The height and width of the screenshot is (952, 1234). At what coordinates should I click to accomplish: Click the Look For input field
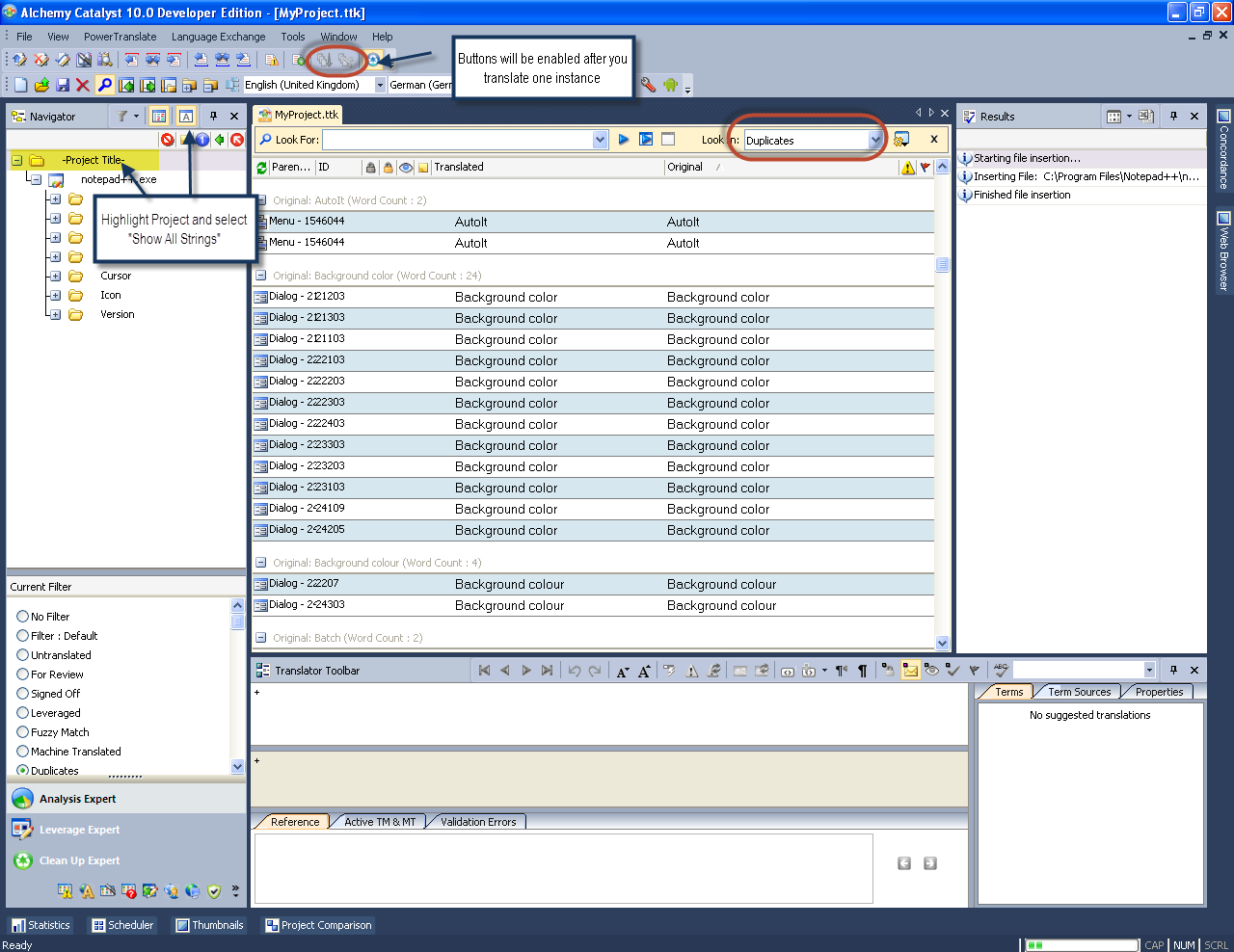coord(458,140)
